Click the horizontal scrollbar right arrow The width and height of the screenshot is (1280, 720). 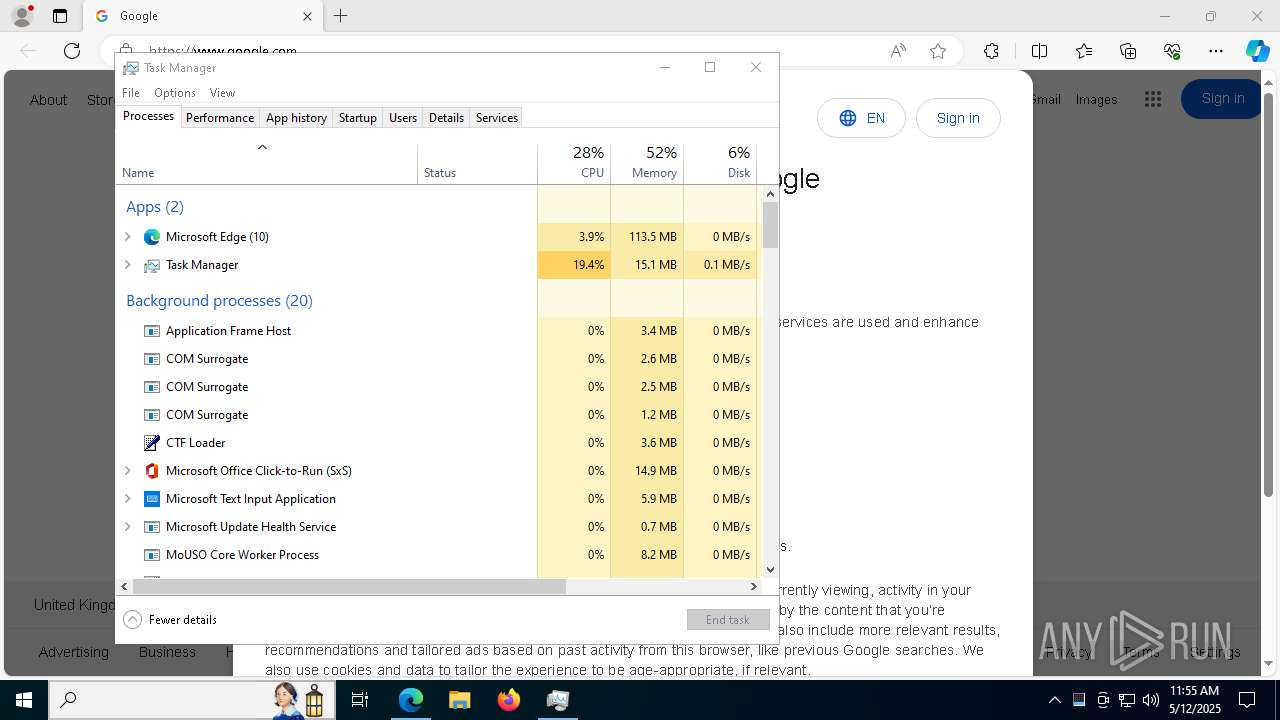click(x=754, y=587)
